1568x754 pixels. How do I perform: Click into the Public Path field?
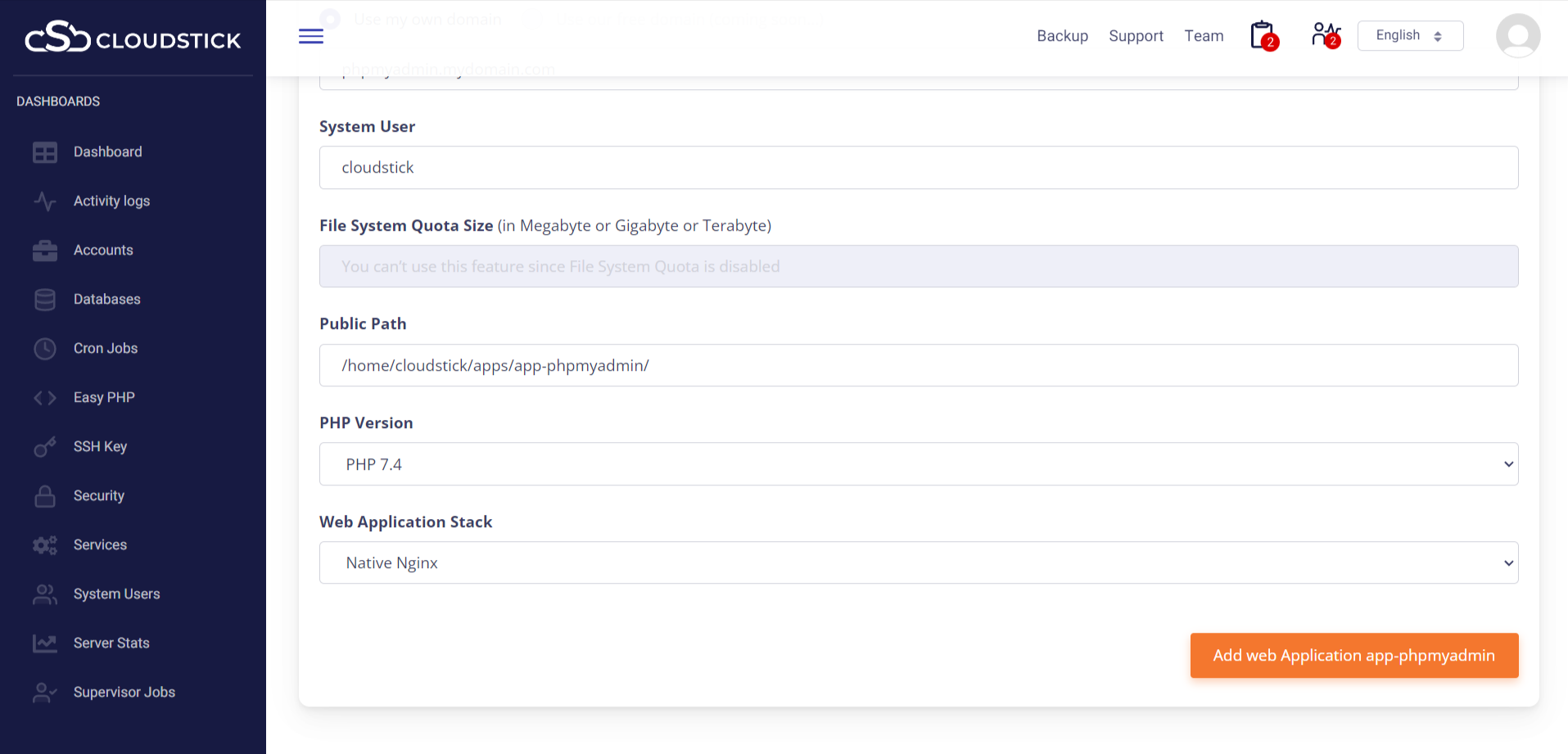(x=918, y=366)
